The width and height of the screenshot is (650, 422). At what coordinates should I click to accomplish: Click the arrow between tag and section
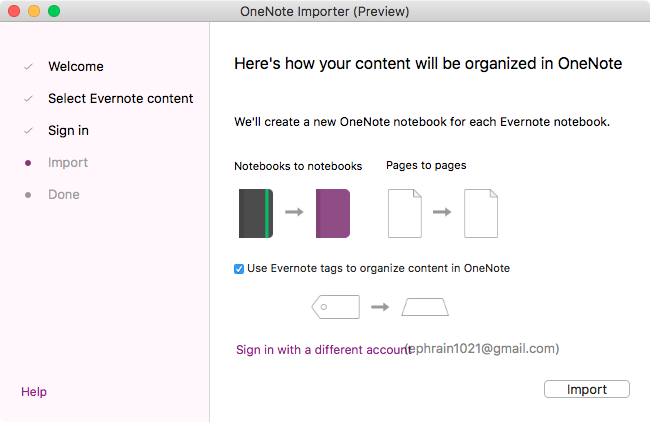(x=379, y=306)
